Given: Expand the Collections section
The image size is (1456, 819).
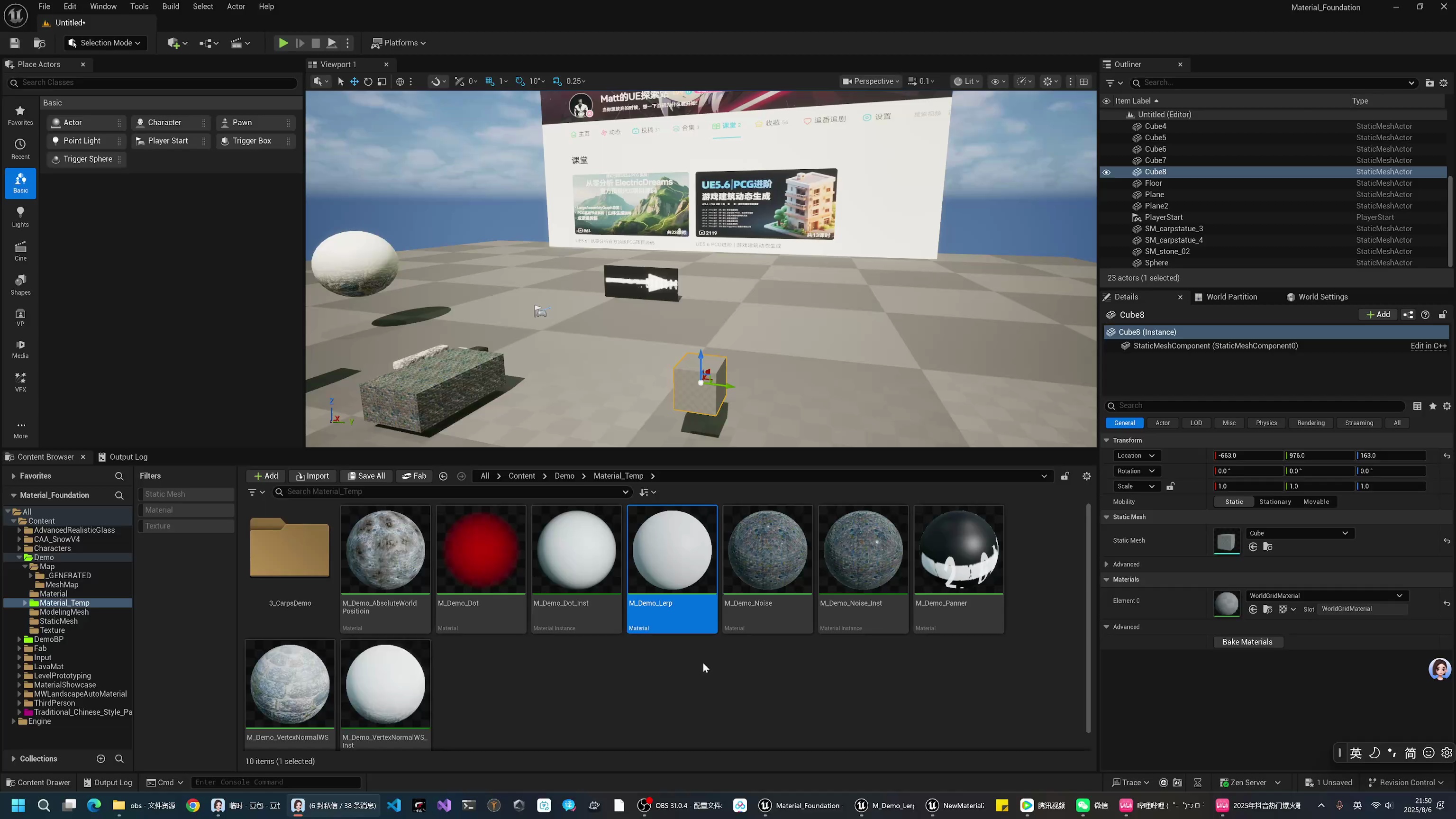Looking at the screenshot, I should 13,758.
